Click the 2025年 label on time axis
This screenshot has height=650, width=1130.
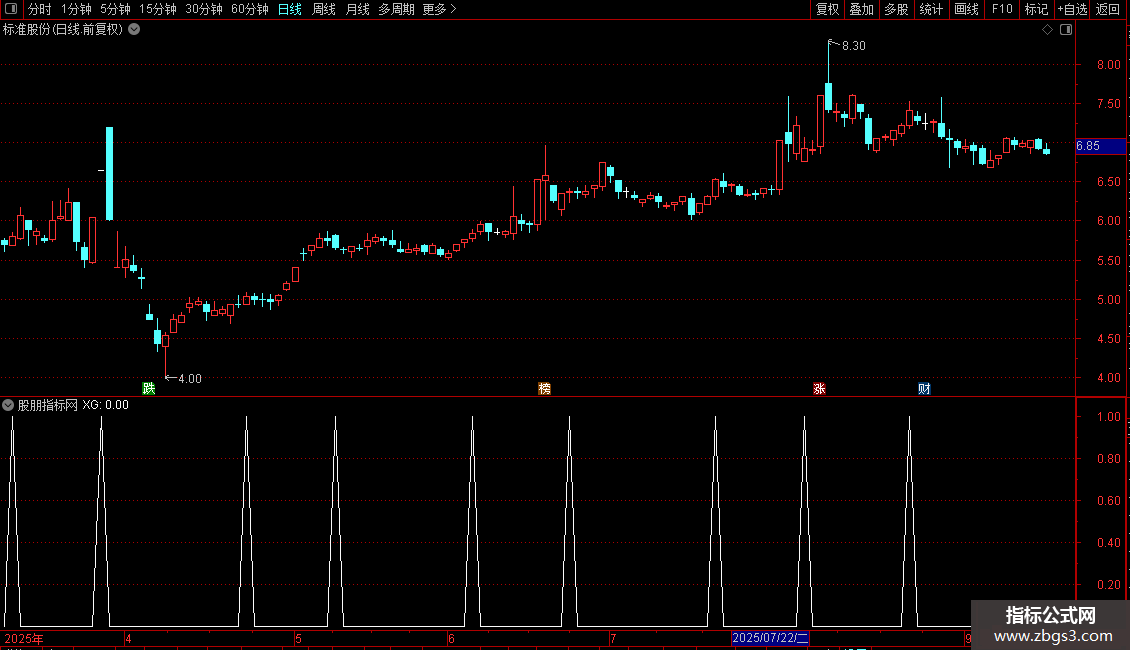pyautogui.click(x=24, y=638)
